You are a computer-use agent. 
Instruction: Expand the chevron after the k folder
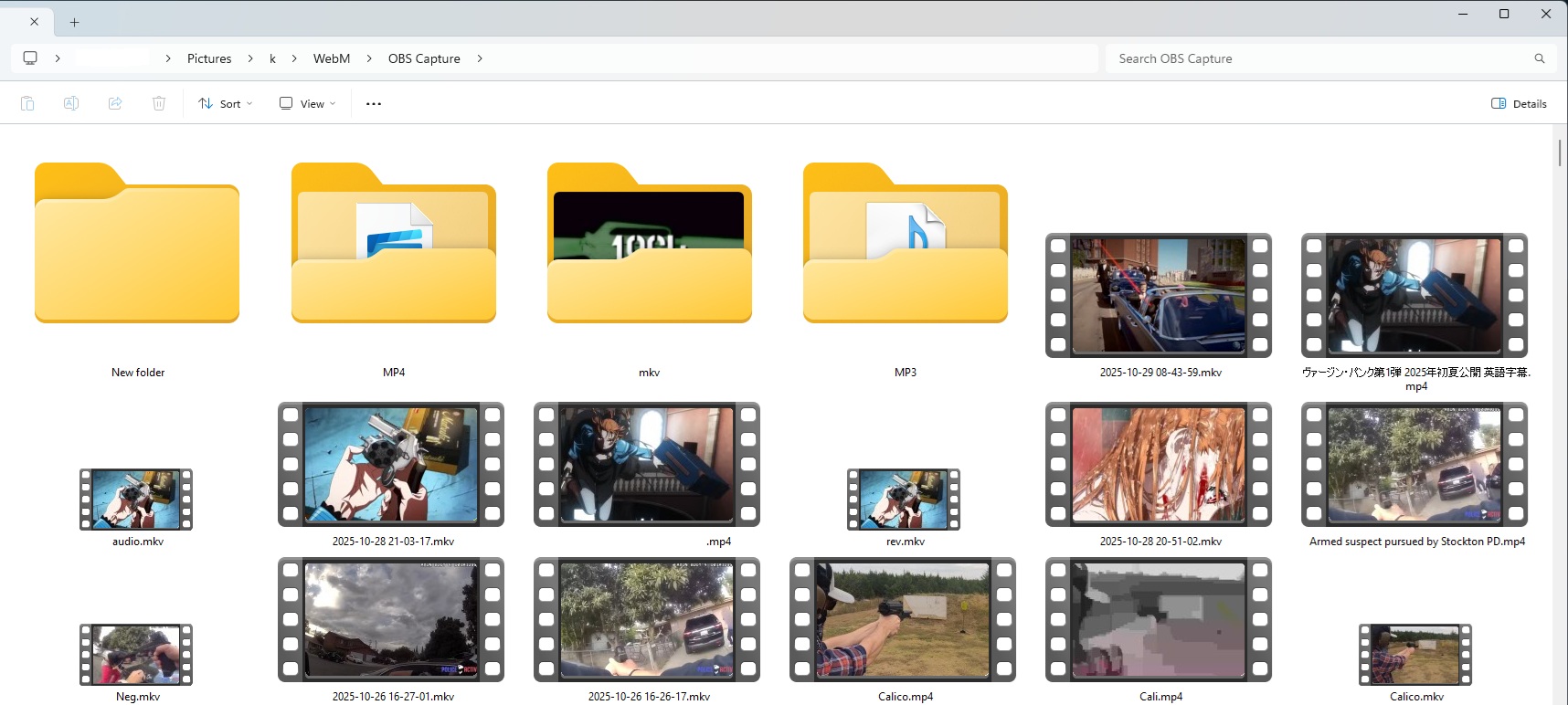coord(294,58)
